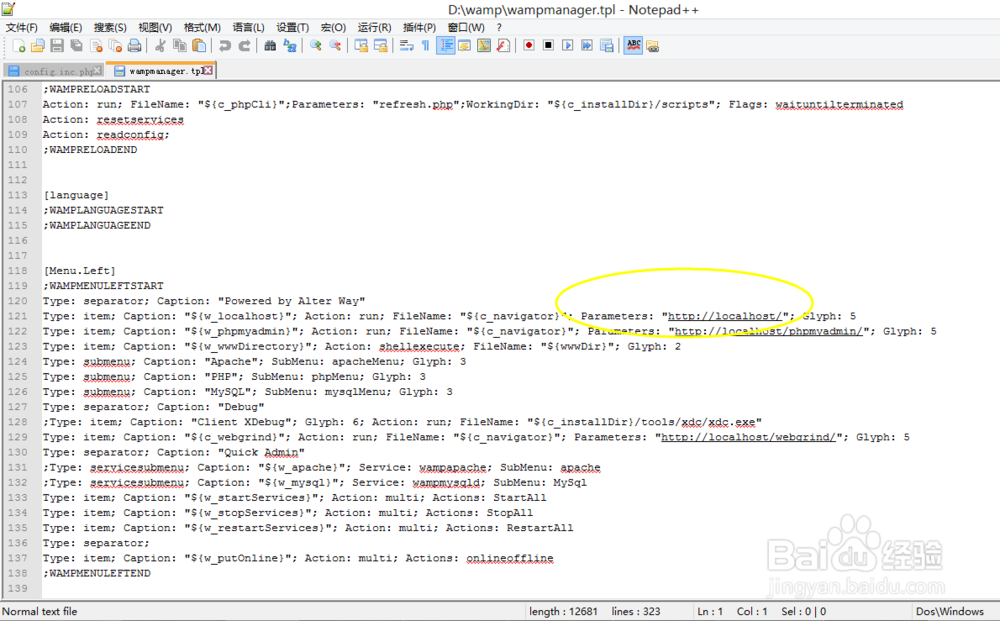Copy selection with the Copy icon
Screen dimensions: 1000x621
click(x=180, y=45)
